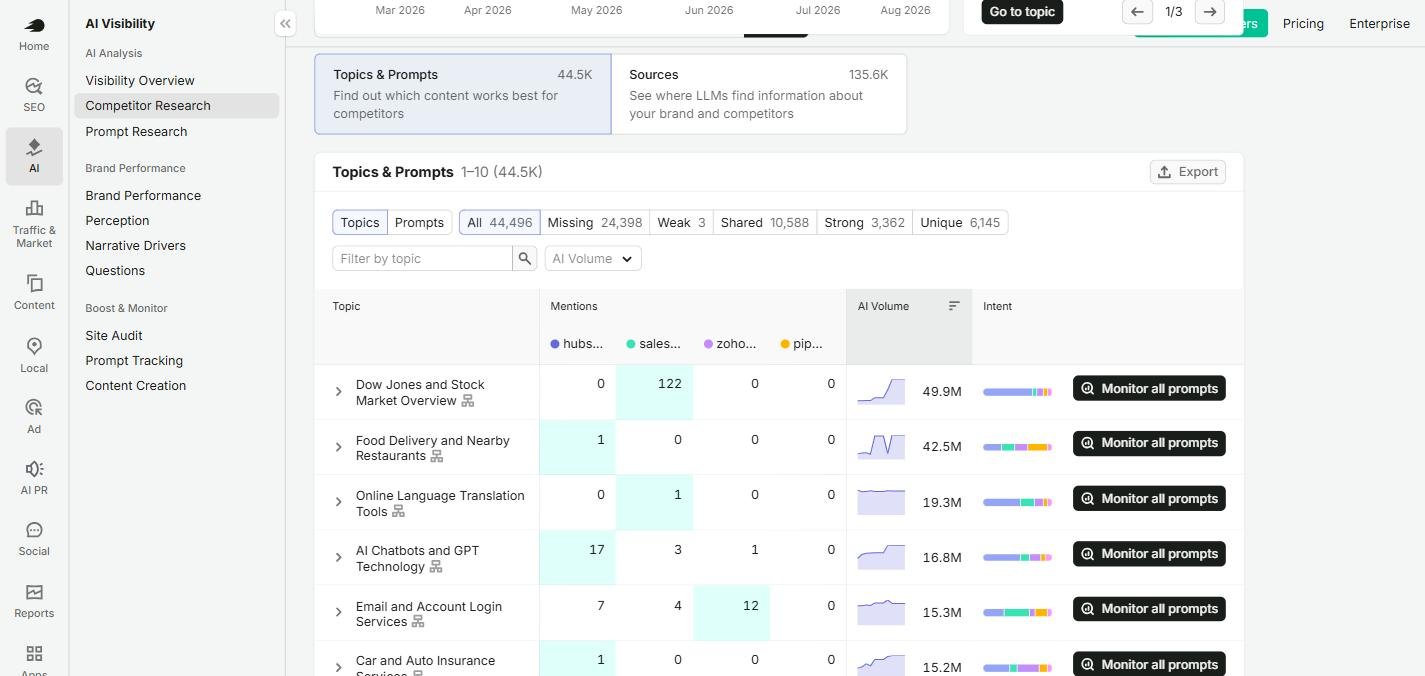The image size is (1425, 676).
Task: Open Prompt Research in side menu
Action: click(x=136, y=131)
